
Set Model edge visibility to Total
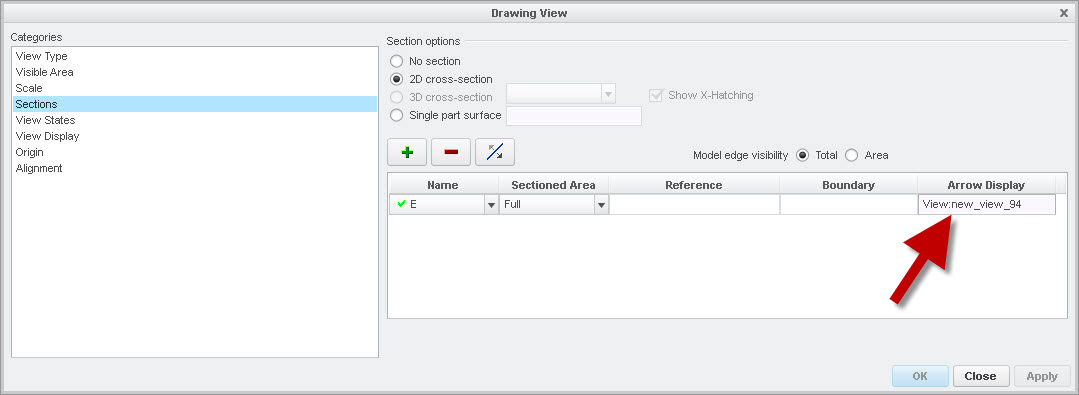(x=802, y=156)
